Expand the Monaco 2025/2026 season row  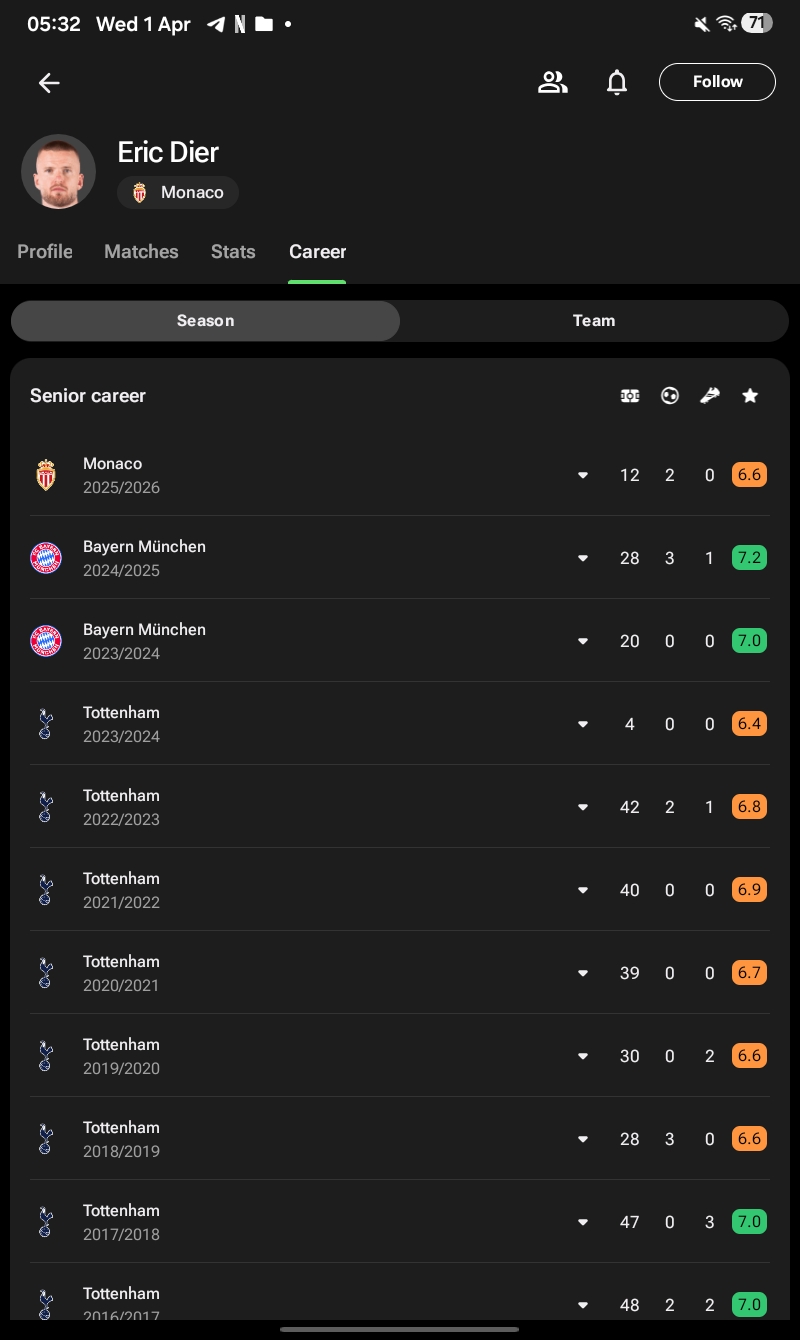click(x=583, y=475)
